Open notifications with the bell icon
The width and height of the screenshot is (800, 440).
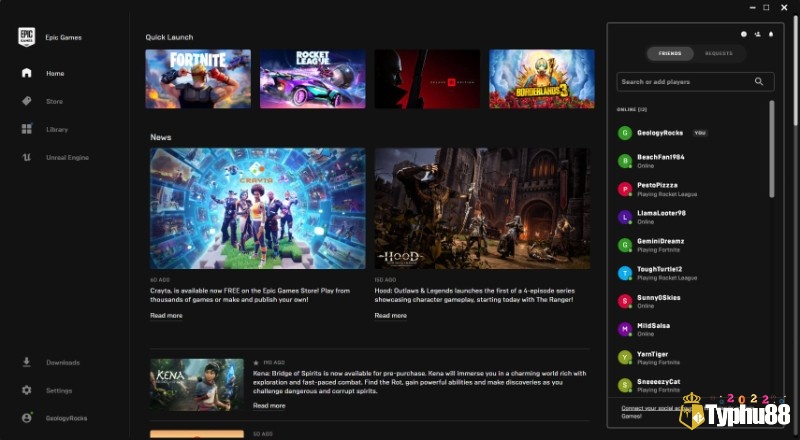pyautogui.click(x=771, y=34)
